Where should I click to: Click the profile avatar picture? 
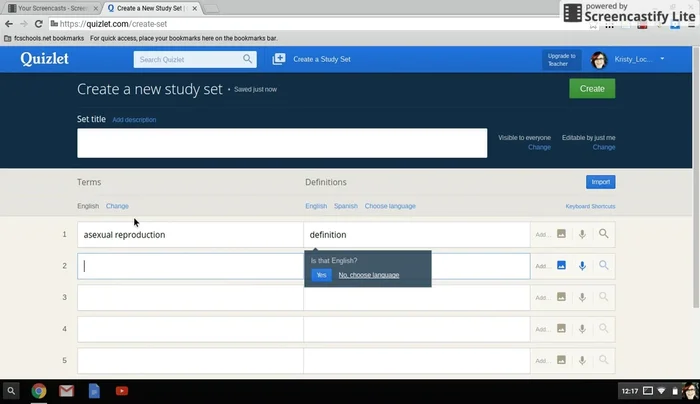pyautogui.click(x=599, y=60)
